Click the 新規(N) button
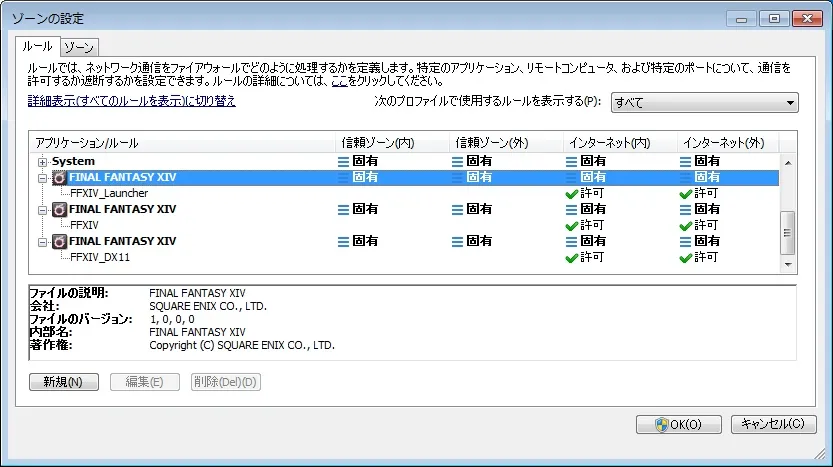Image resolution: width=833 pixels, height=467 pixels. 64,382
